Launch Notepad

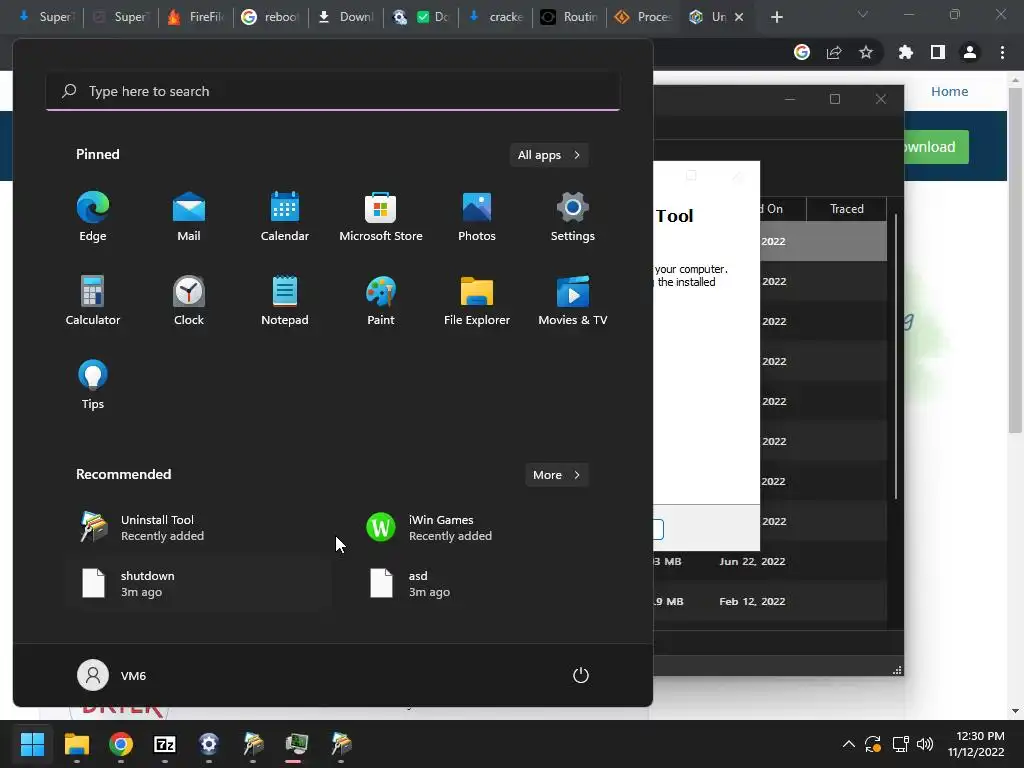click(x=285, y=301)
